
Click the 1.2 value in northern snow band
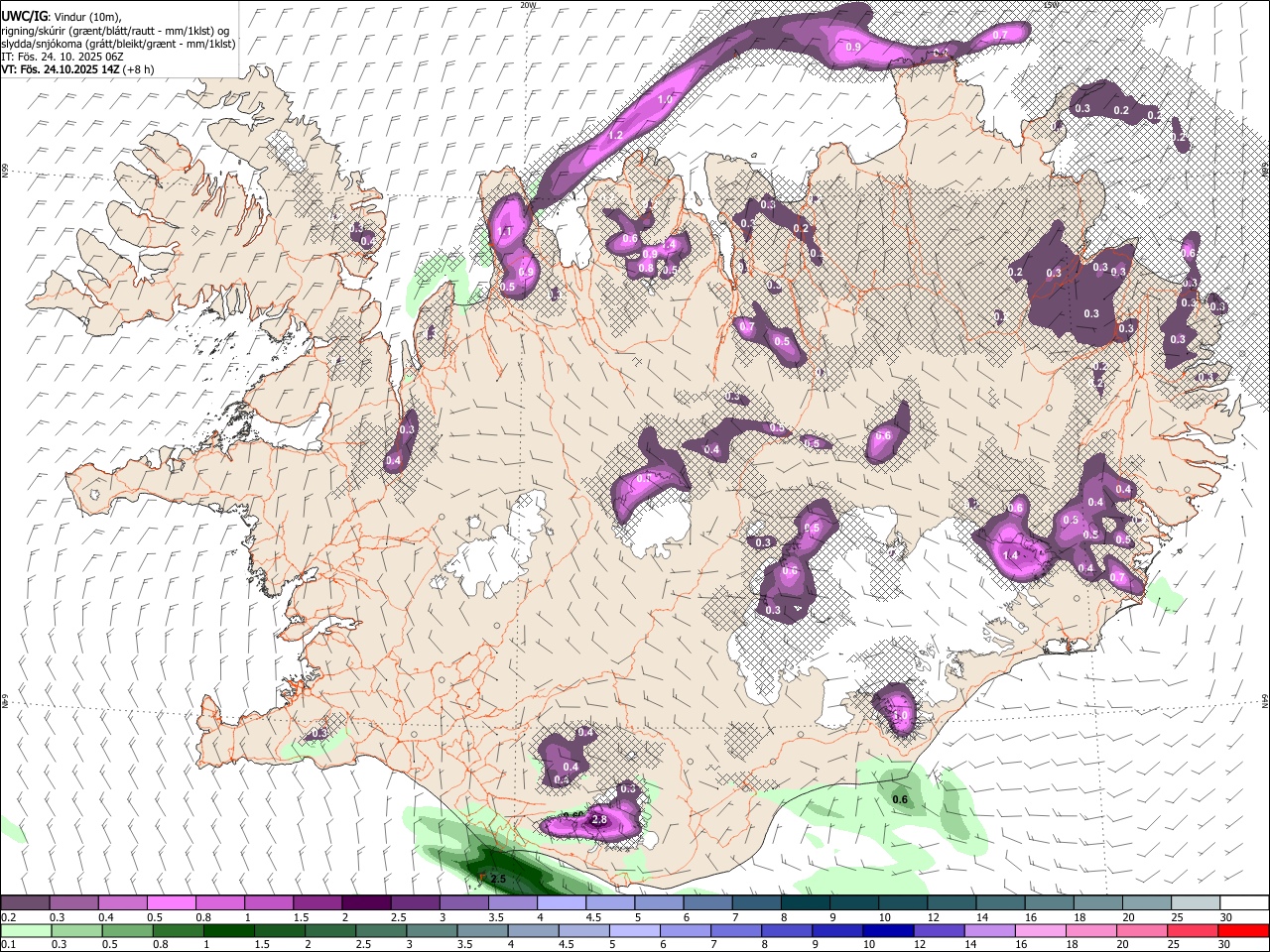point(615,136)
